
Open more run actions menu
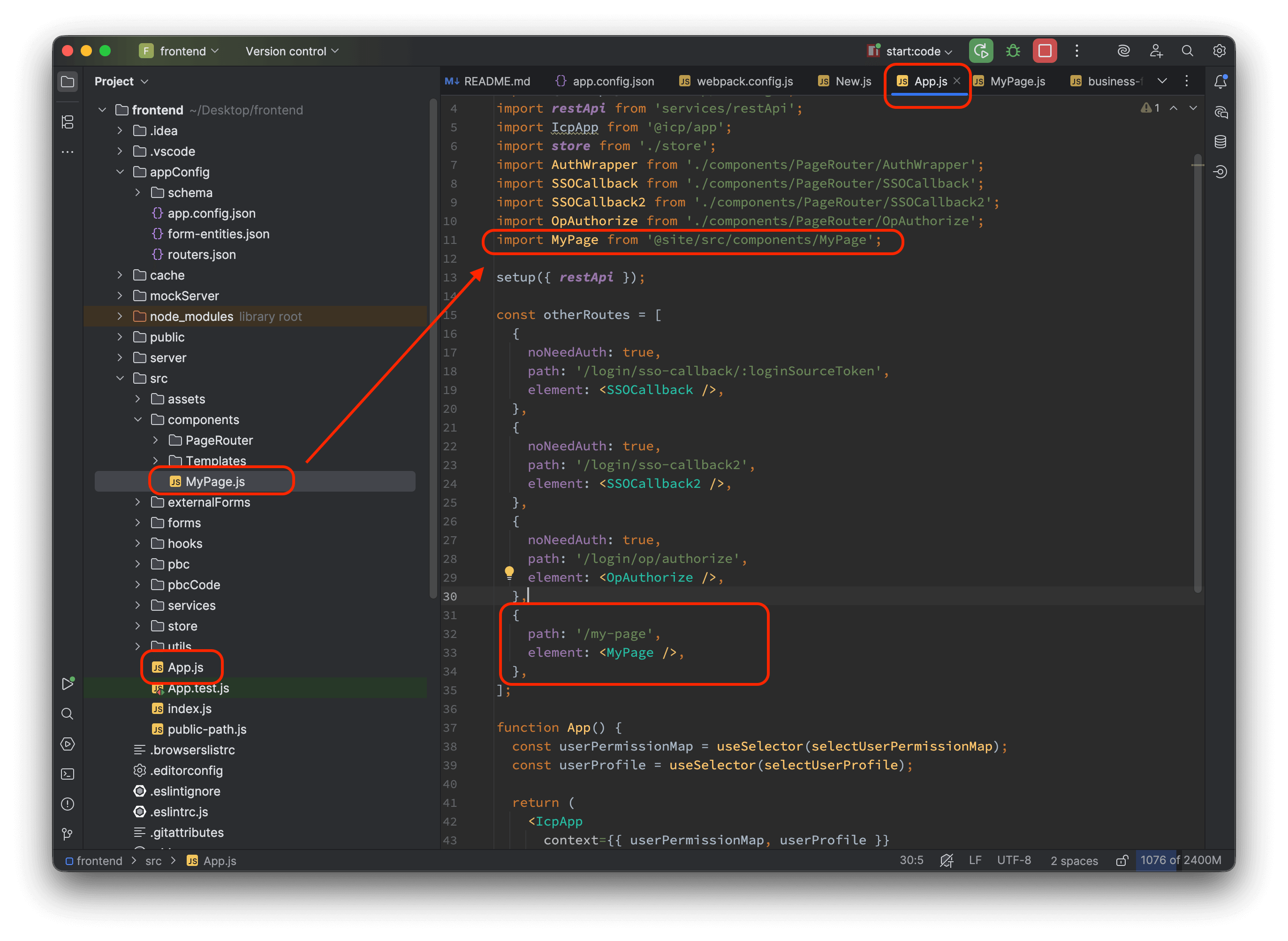click(1077, 51)
